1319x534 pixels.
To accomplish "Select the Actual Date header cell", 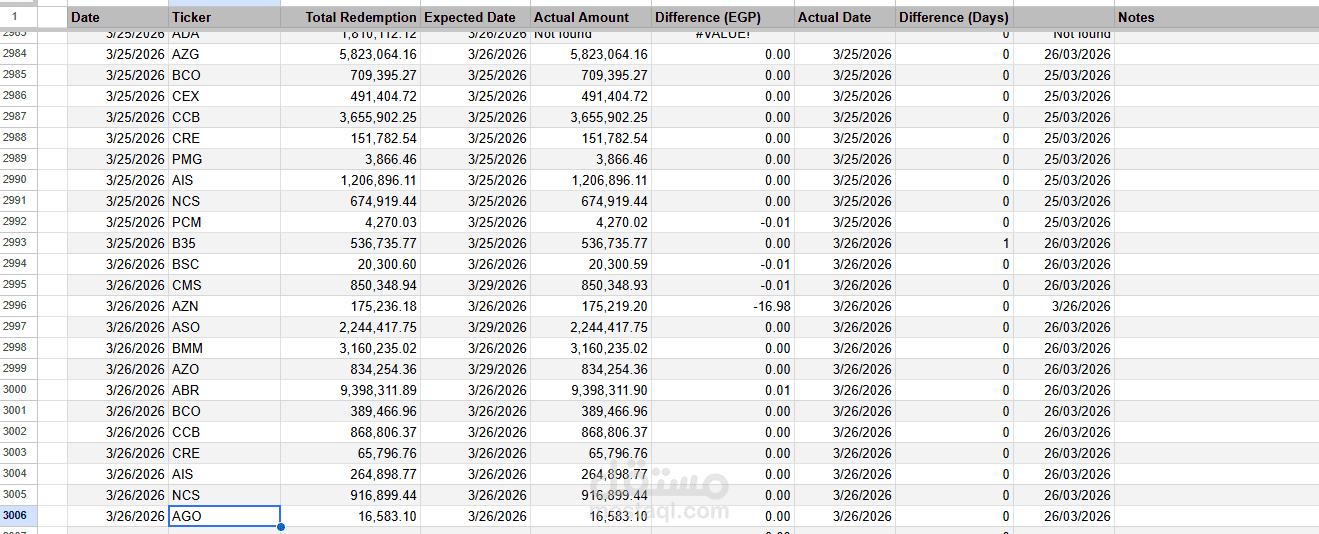I will [x=844, y=17].
